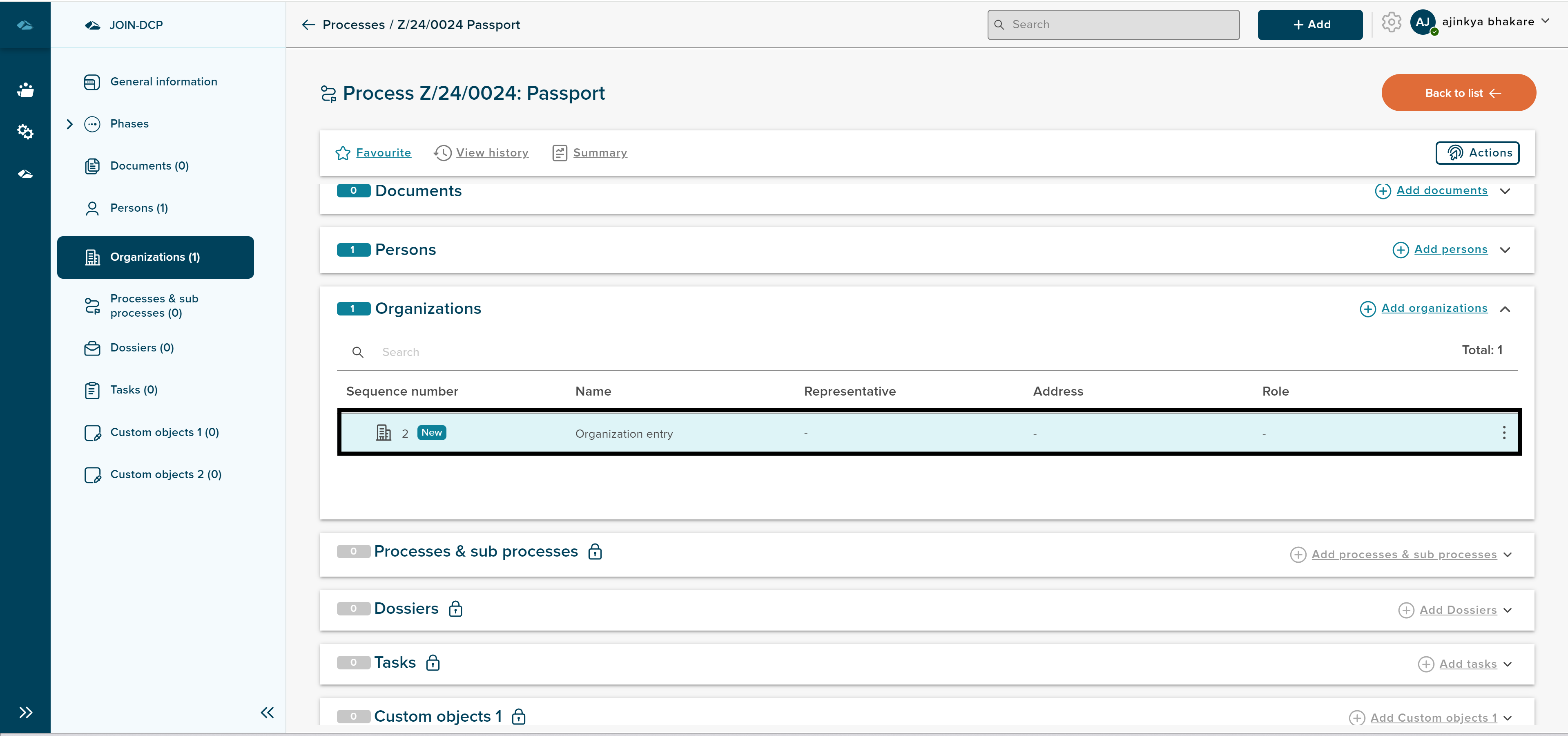Expand the Phases tree item
The width and height of the screenshot is (1568, 736).
pos(69,124)
